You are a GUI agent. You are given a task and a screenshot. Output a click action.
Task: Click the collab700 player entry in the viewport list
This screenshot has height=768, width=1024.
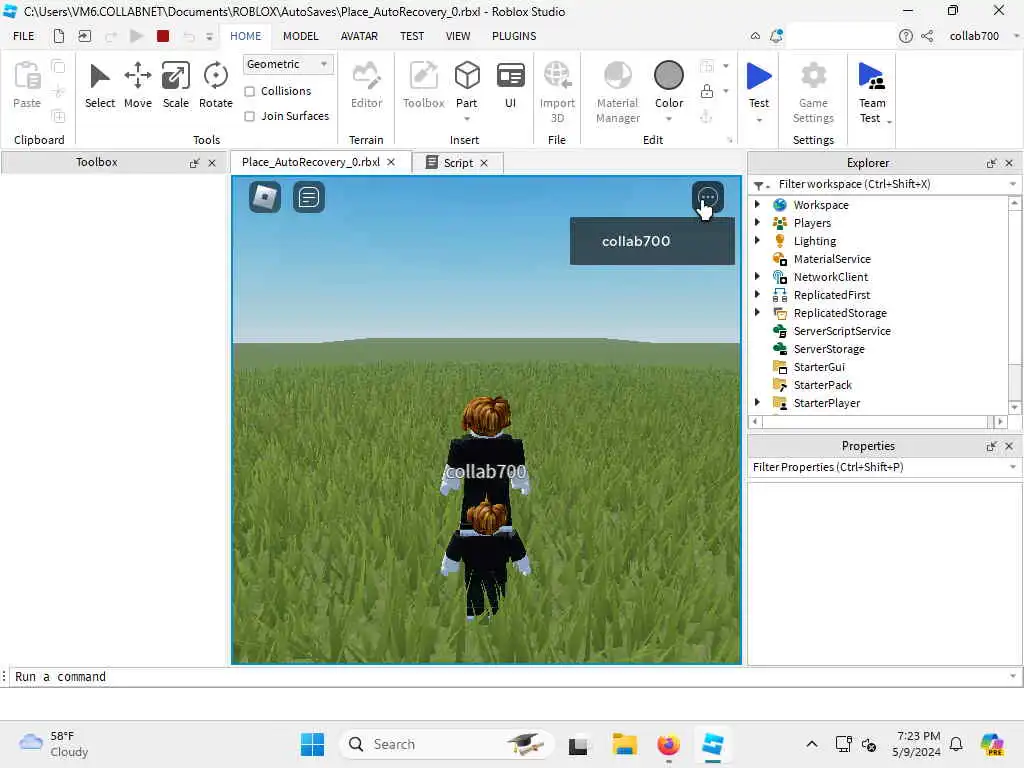point(652,241)
